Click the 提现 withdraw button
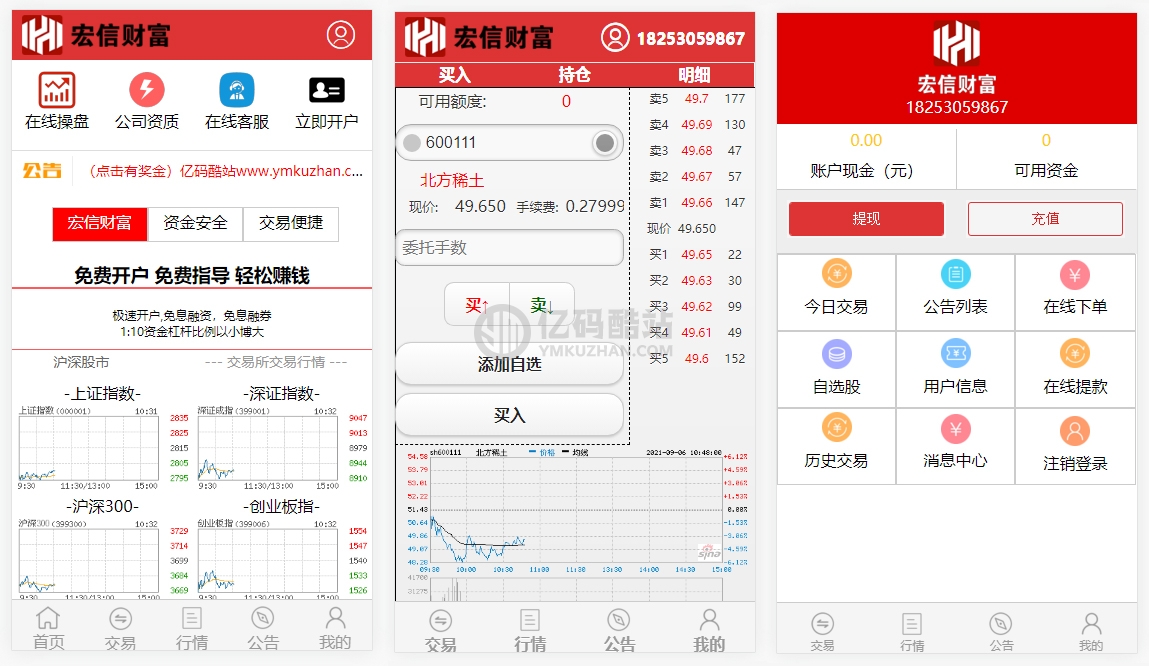1149x666 pixels. [x=866, y=218]
